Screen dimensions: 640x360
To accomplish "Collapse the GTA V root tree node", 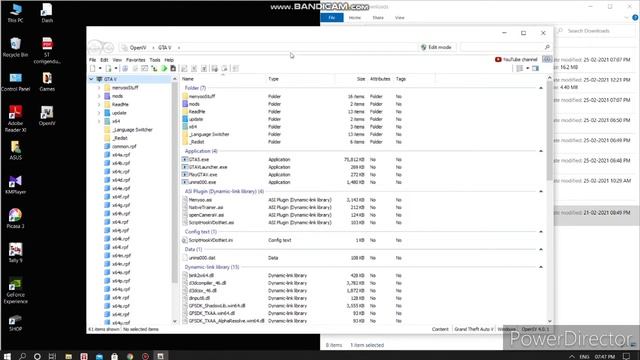I will click(91, 79).
